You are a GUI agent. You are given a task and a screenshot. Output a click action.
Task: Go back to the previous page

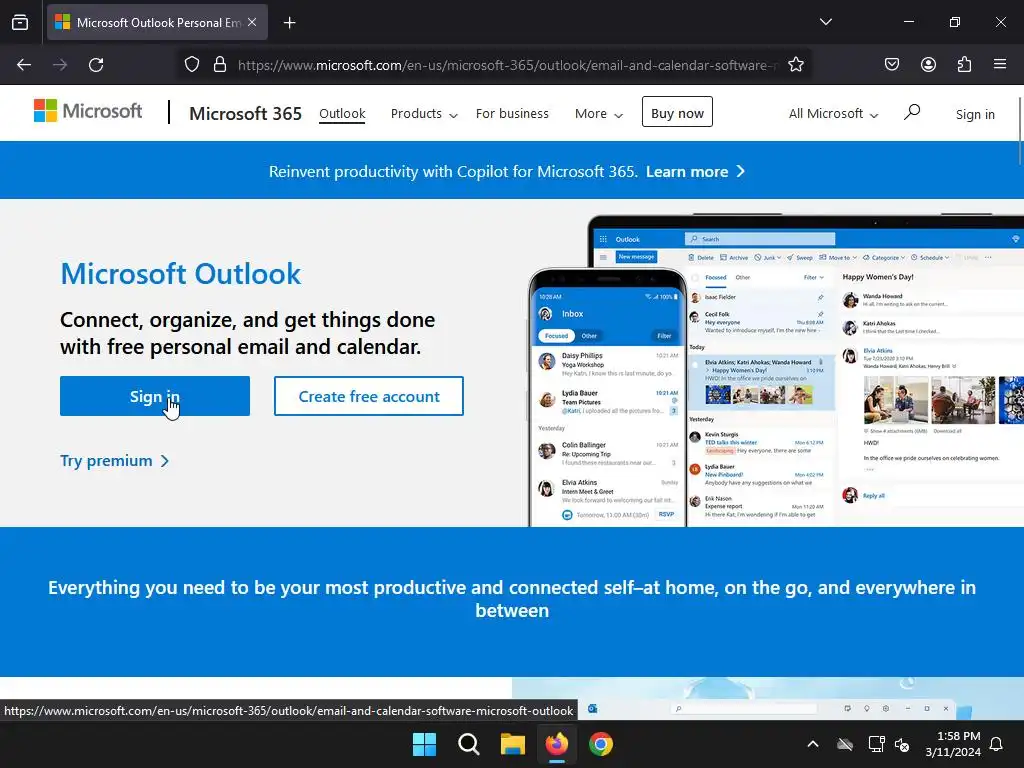24,65
